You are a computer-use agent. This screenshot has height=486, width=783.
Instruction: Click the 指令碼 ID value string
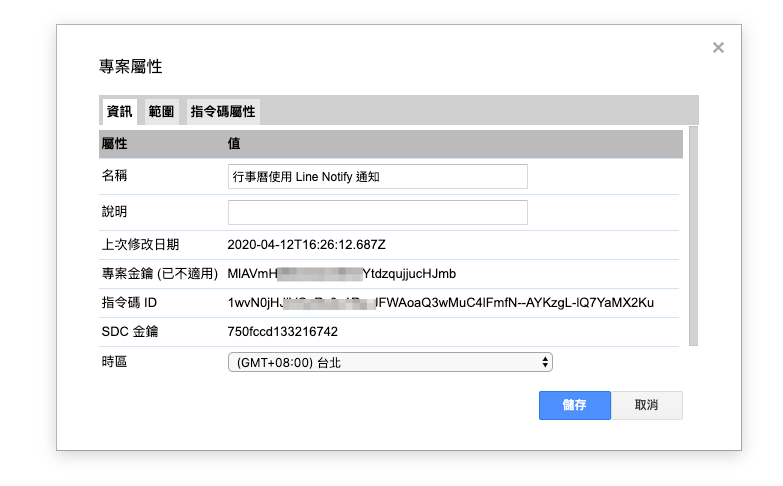click(x=440, y=302)
